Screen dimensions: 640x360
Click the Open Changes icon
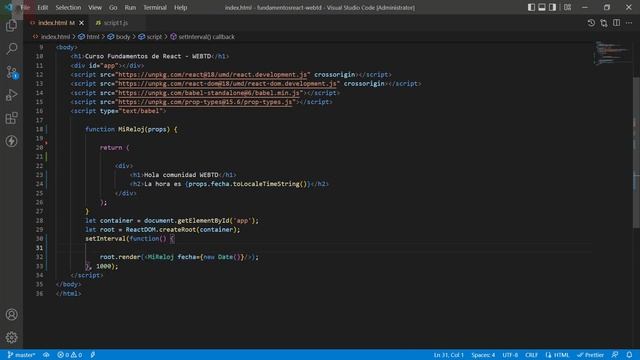click(x=604, y=23)
